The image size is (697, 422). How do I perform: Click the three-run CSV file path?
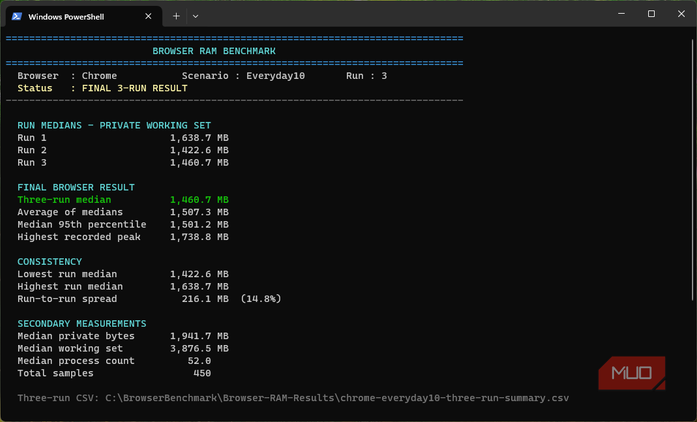click(337, 398)
